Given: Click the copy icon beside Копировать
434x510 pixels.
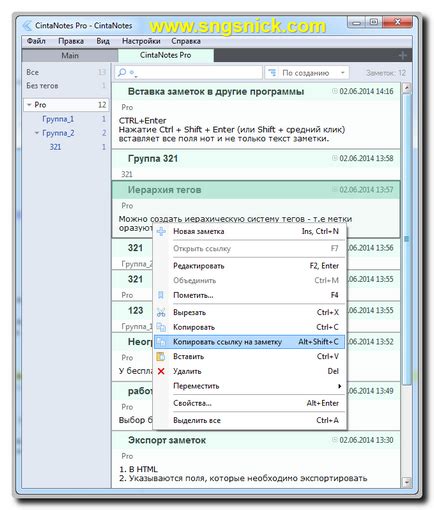Looking at the screenshot, I should click(161, 327).
